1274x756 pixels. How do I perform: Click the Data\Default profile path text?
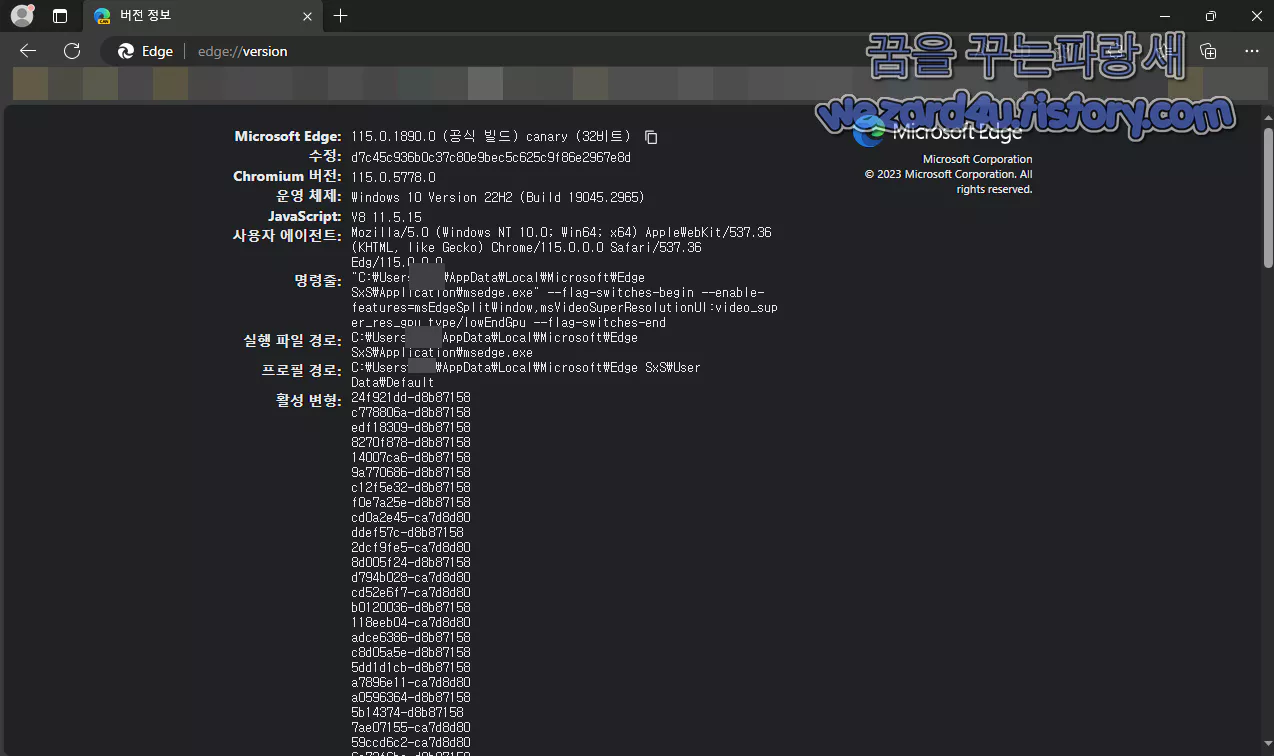pyautogui.click(x=393, y=382)
